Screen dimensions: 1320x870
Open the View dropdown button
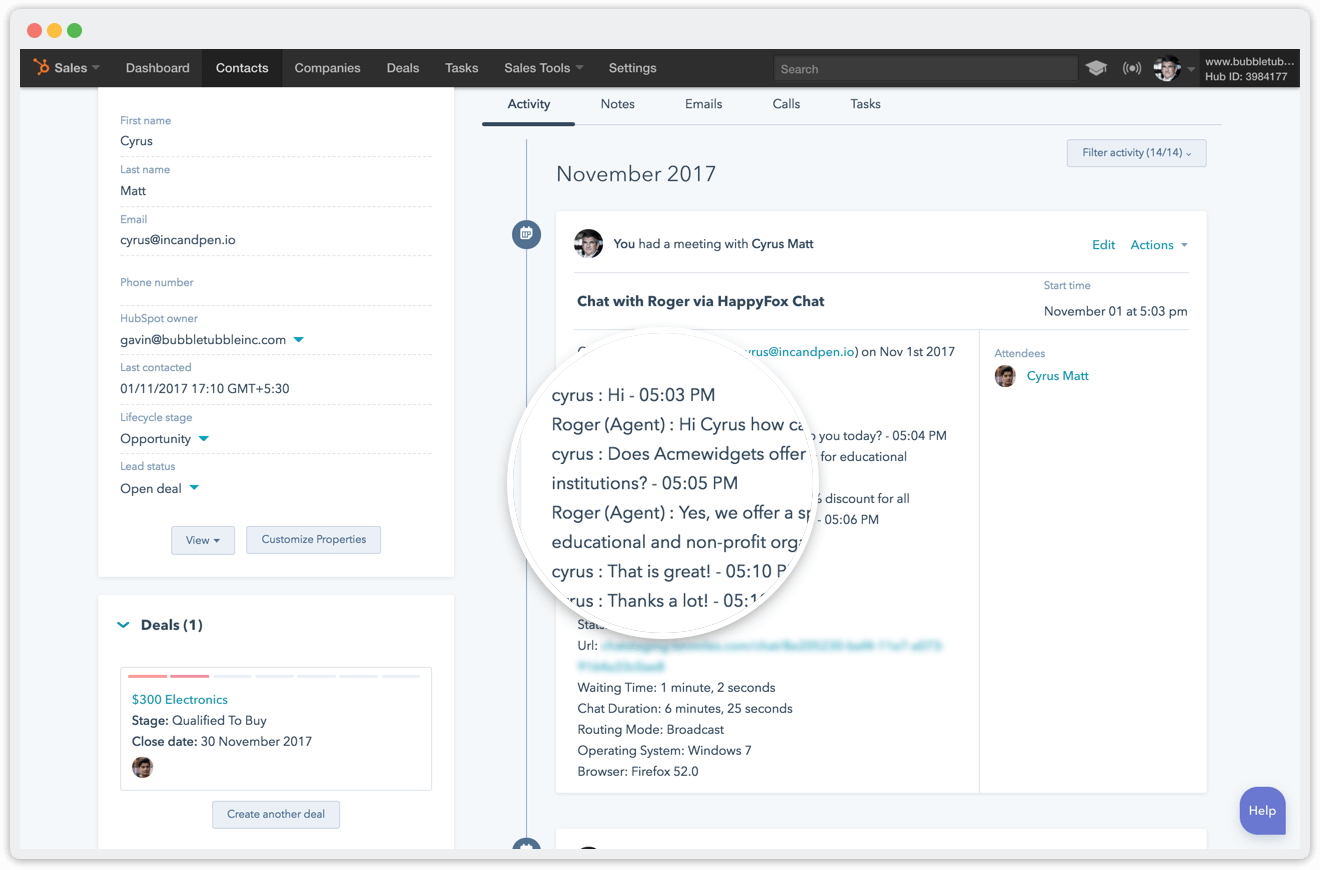[203, 540]
